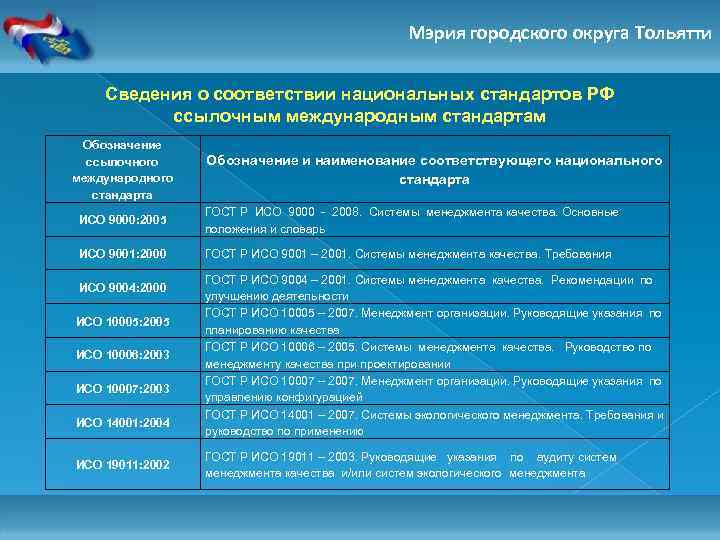Click cell 'ИСО 9004:2000'
720x540 pixels.
(123, 287)
